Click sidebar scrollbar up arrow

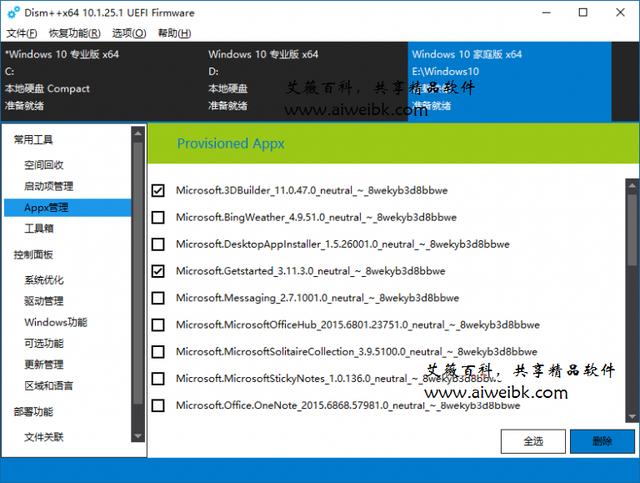(138, 133)
